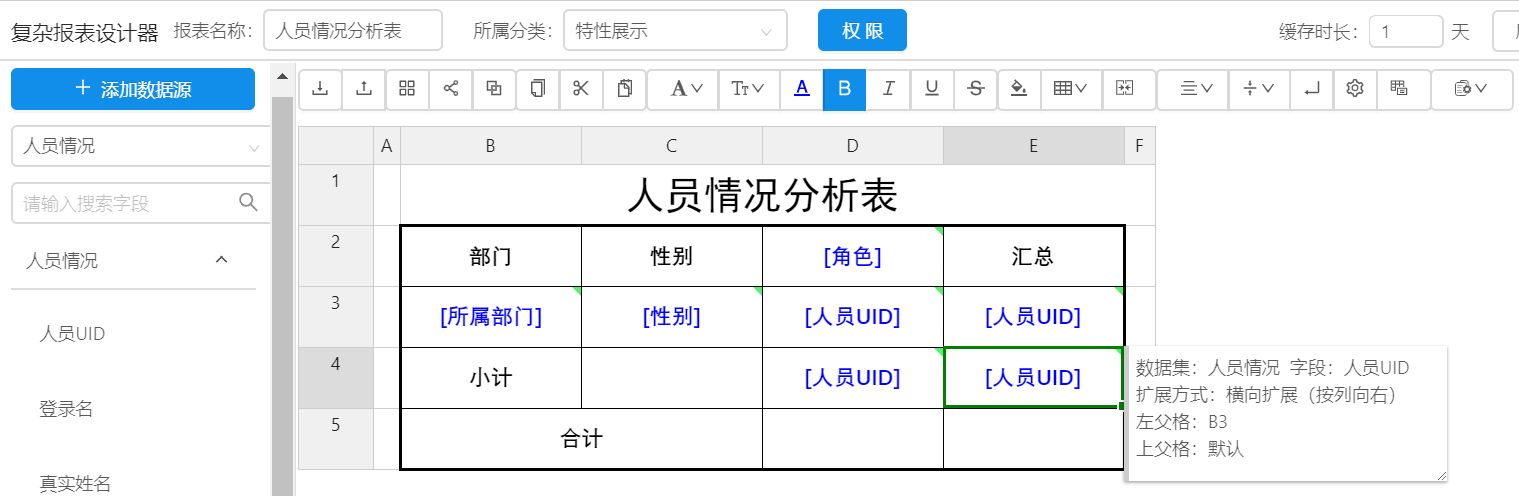Open the 人员情况 dataset dropdown
This screenshot has width=1519, height=496.
[x=140, y=147]
